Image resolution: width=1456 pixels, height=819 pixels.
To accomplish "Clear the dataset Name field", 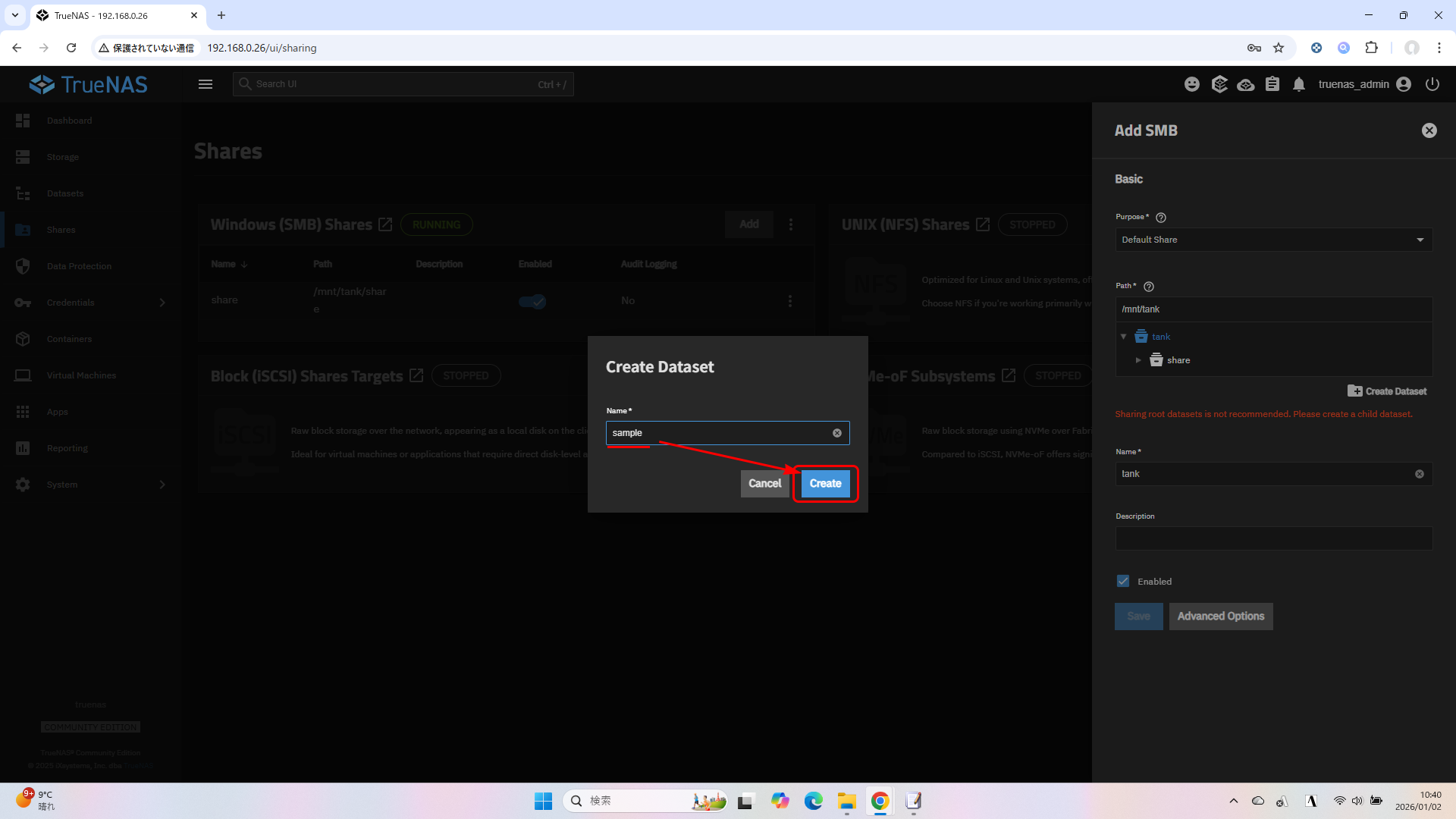I will coord(837,433).
